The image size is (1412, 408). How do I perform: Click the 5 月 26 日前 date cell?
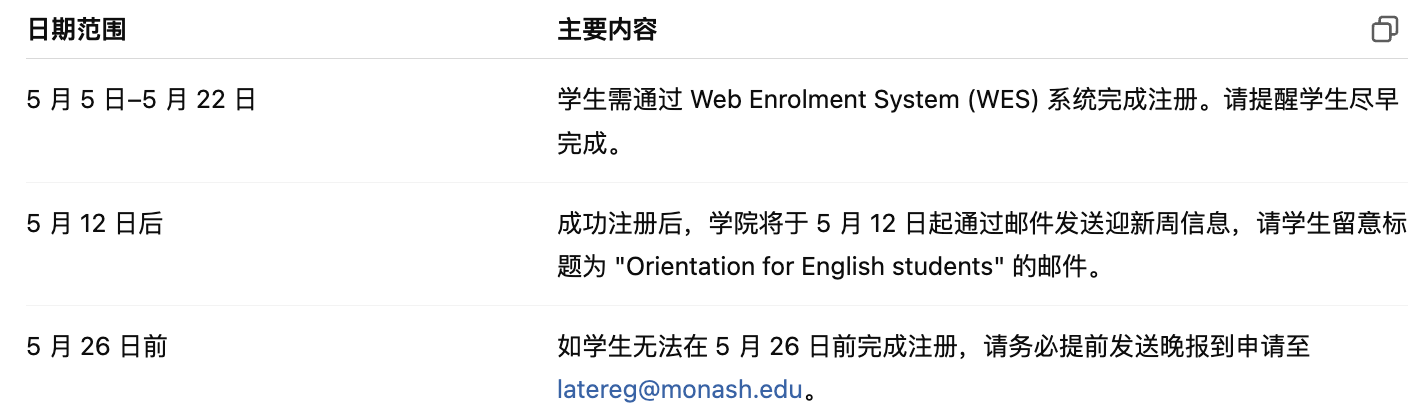[97, 347]
